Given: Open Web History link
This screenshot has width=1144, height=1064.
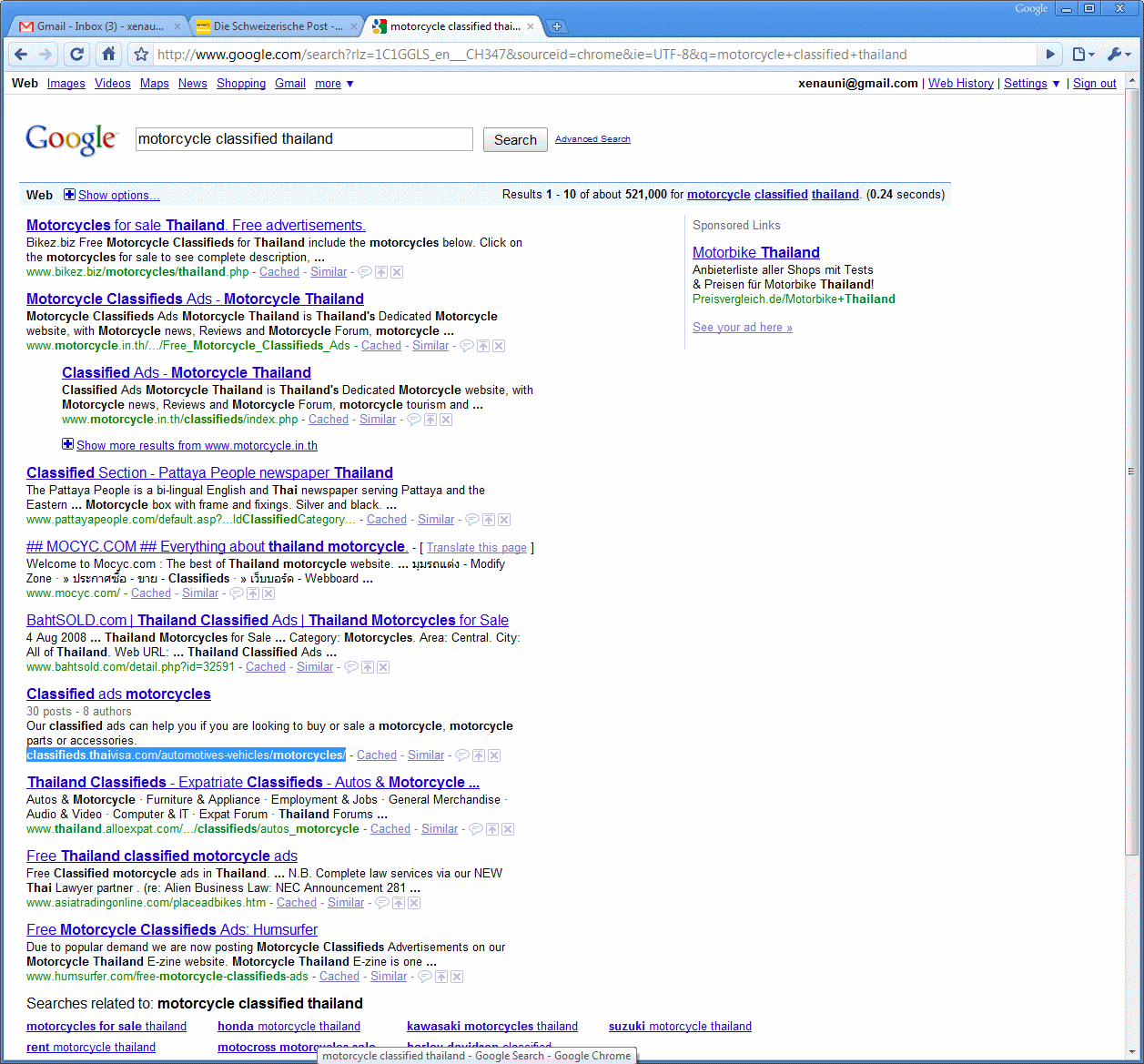Looking at the screenshot, I should click(961, 84).
